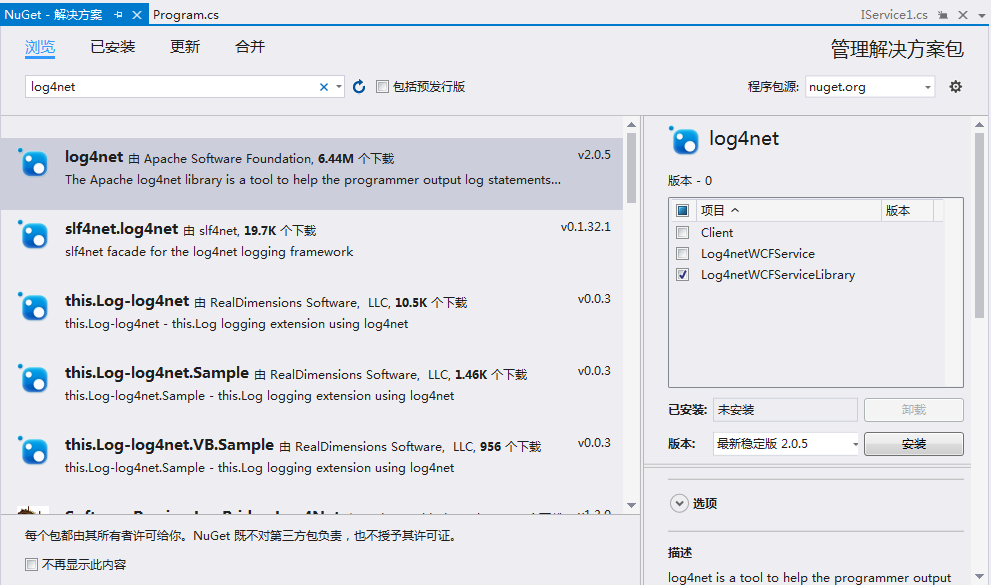Image resolution: width=991 pixels, height=585 pixels.
Task: Select the log4net package row
Action: 312,174
